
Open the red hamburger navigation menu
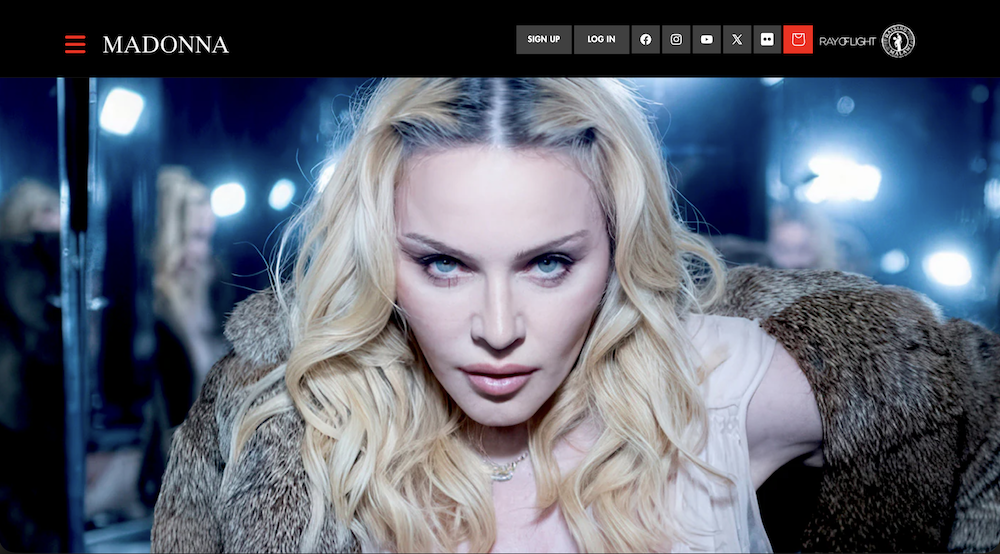pyautogui.click(x=75, y=44)
